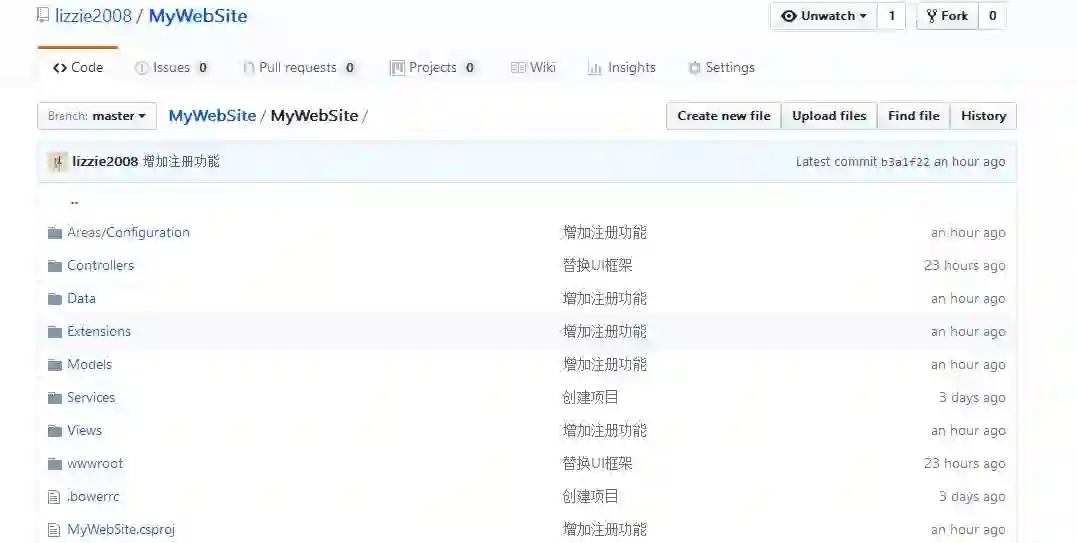The image size is (1077, 543).
Task: Click the fork icon in Fork button
Action: click(931, 16)
